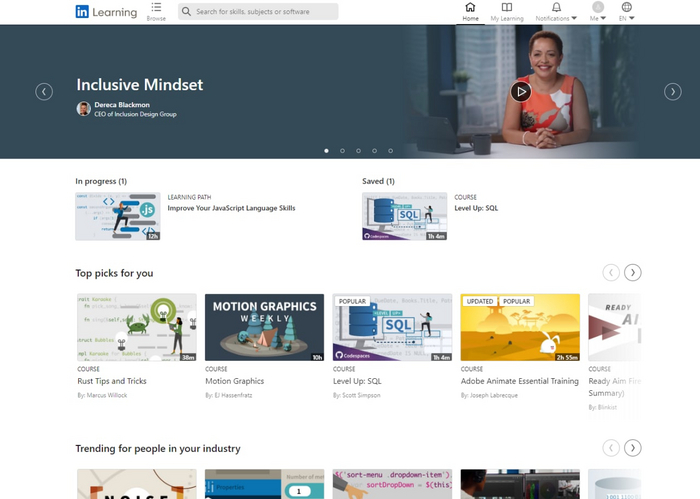Open Improve Your JavaScript Language Skills
This screenshot has height=499, width=700.
231,208
